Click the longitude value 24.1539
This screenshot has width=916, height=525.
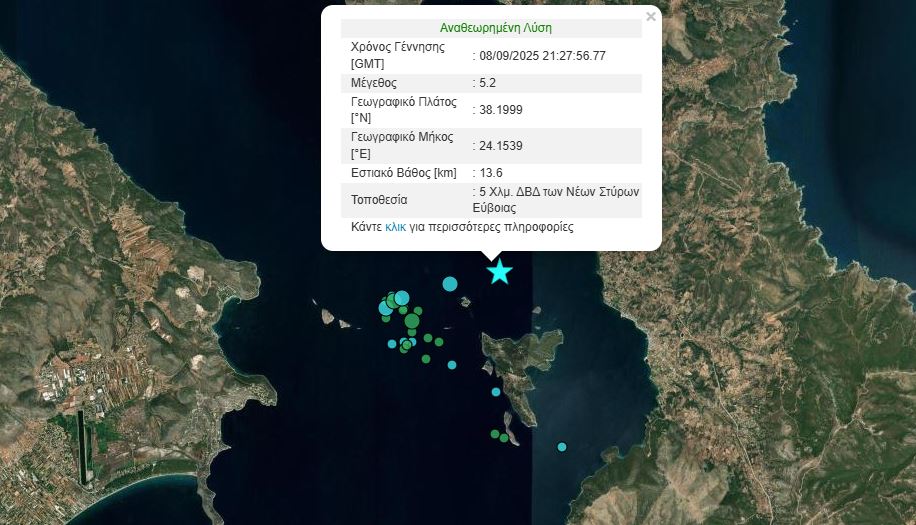point(501,145)
